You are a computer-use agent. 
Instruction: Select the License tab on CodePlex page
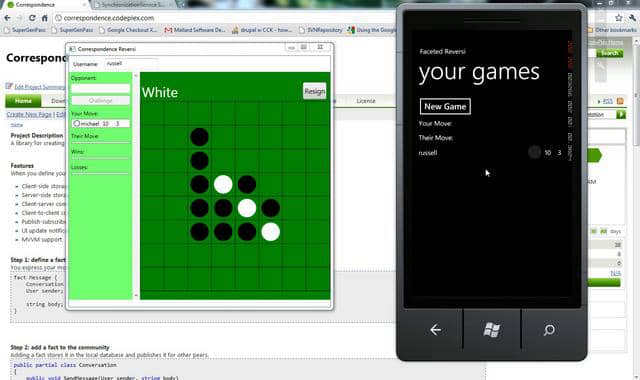(366, 101)
